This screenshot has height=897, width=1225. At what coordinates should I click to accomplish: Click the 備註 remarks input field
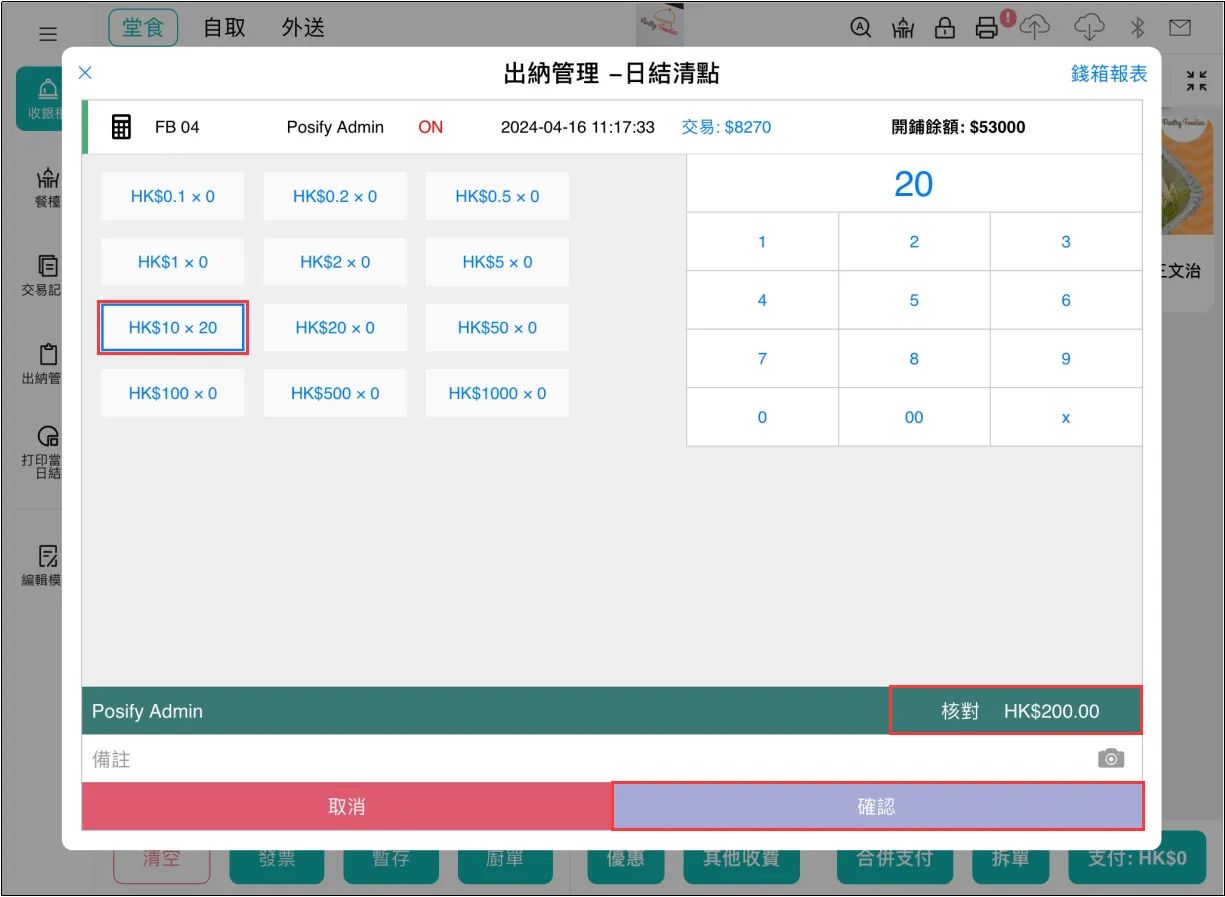(x=580, y=759)
